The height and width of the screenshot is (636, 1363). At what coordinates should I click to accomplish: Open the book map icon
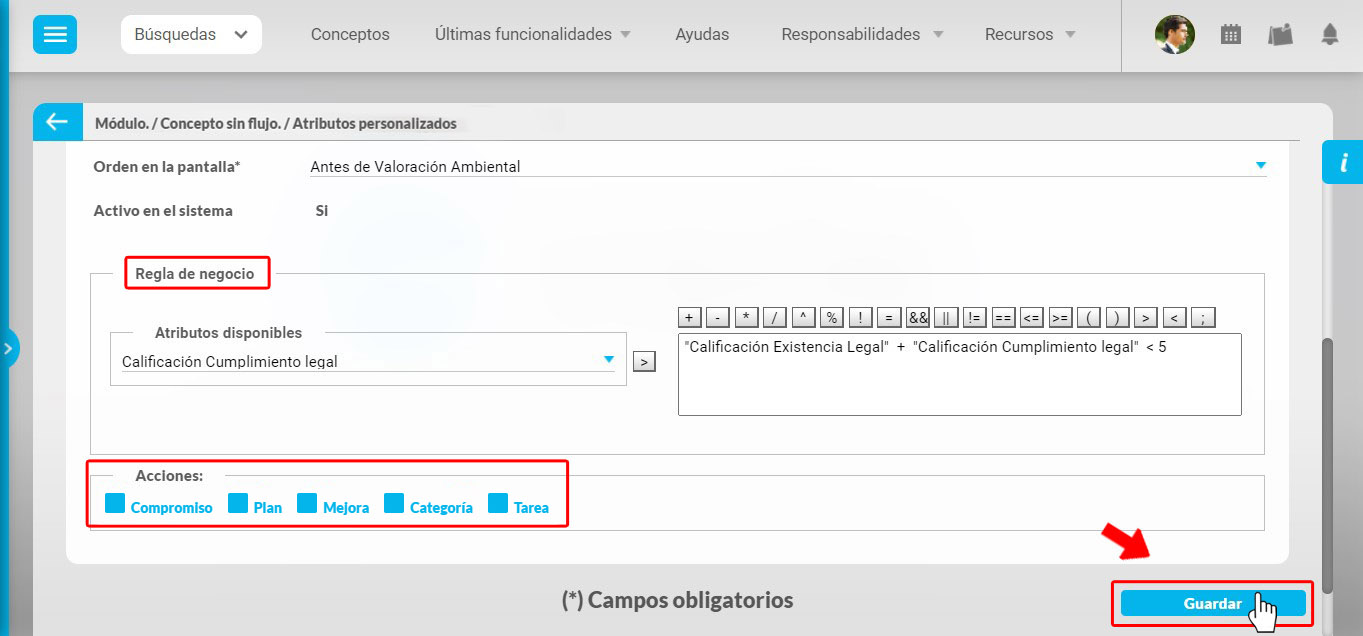click(1280, 34)
